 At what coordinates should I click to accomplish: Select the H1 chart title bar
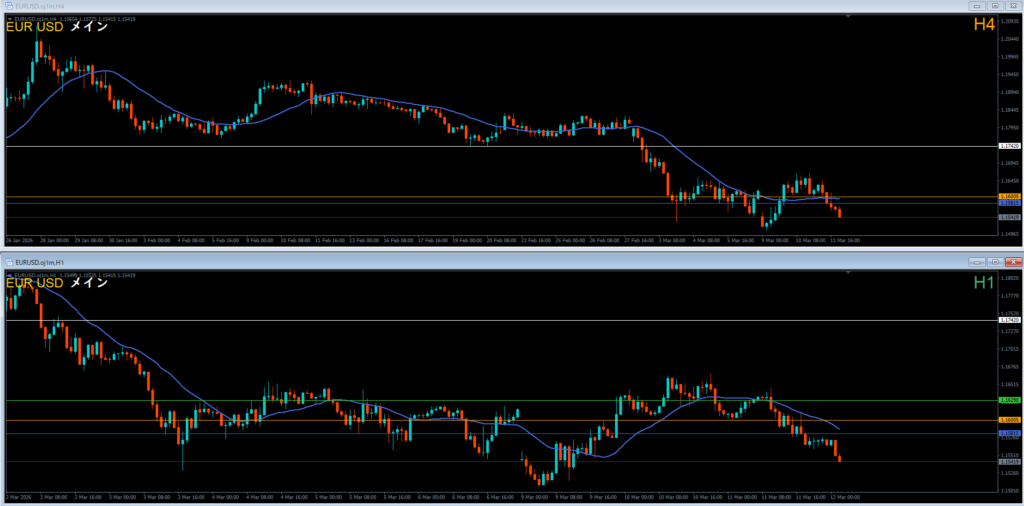click(500, 261)
